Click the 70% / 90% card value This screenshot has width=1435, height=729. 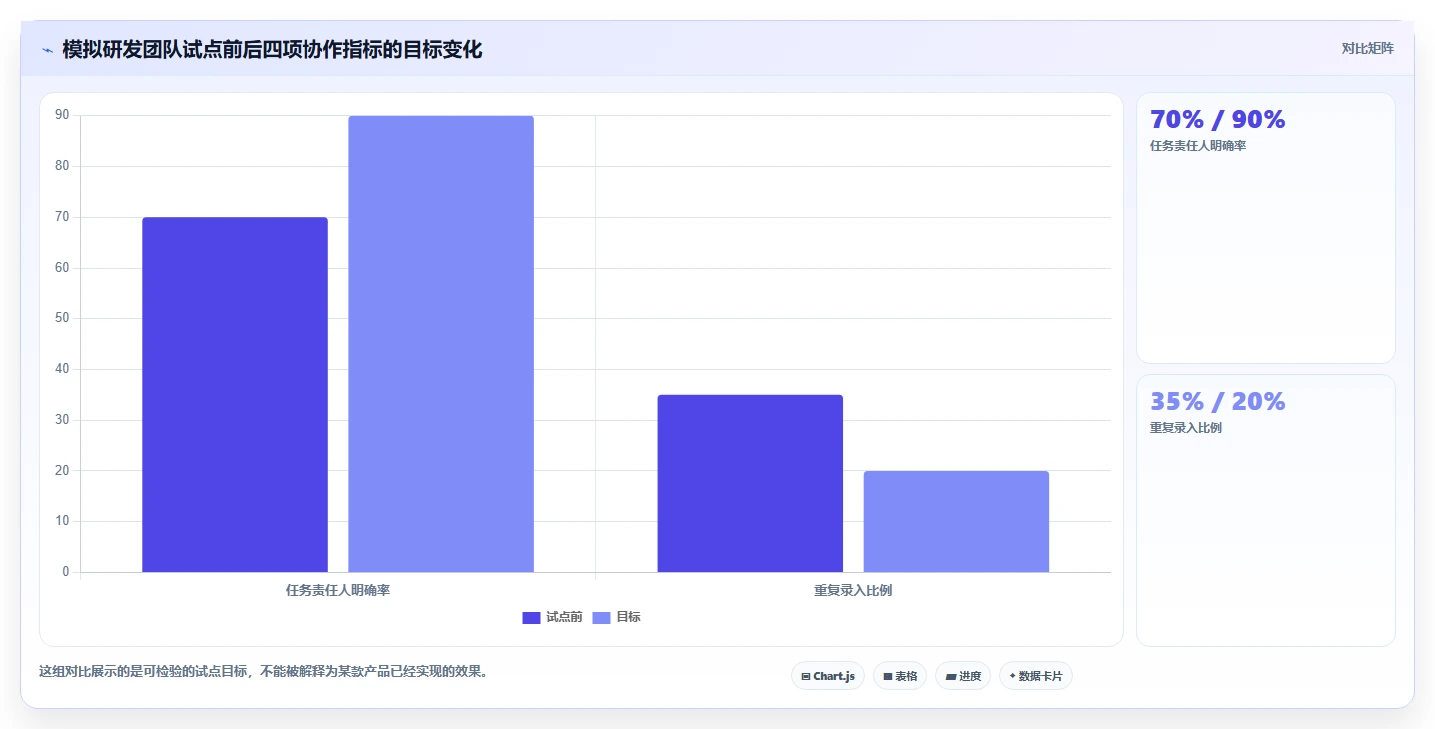[1217, 120]
